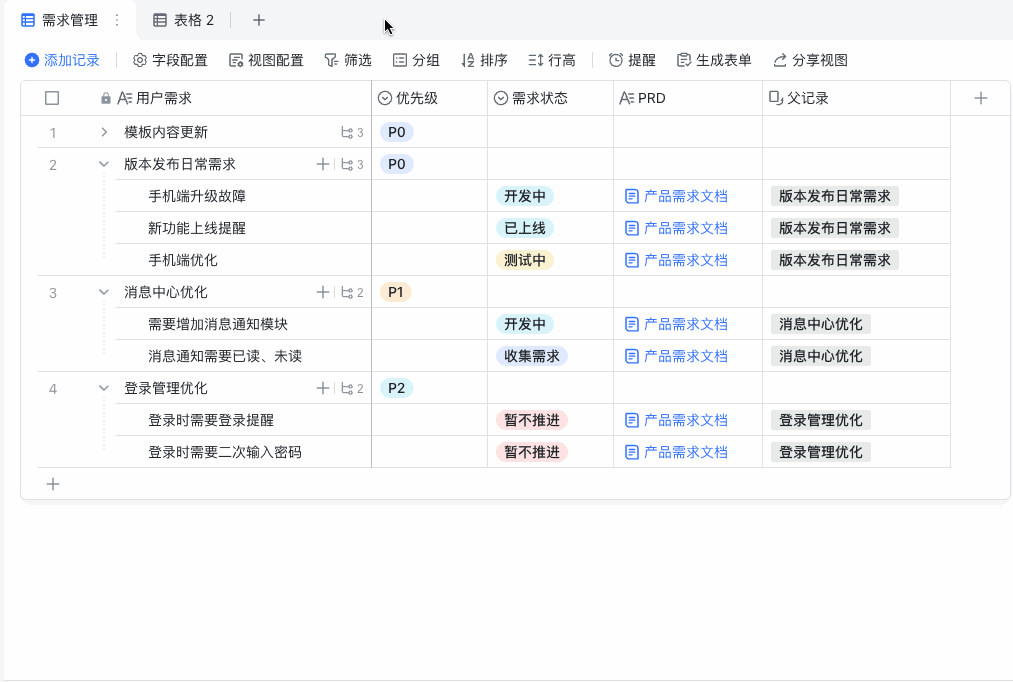The image size is (1013, 682).
Task: Adjust 行高 row height
Action: click(x=552, y=60)
